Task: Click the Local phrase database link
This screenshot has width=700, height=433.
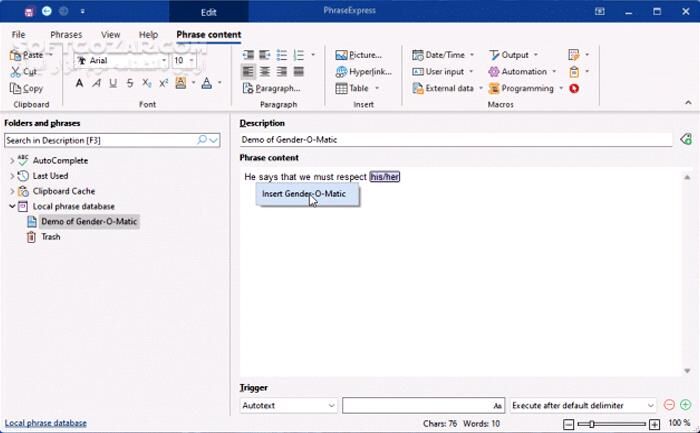Action: 45,423
